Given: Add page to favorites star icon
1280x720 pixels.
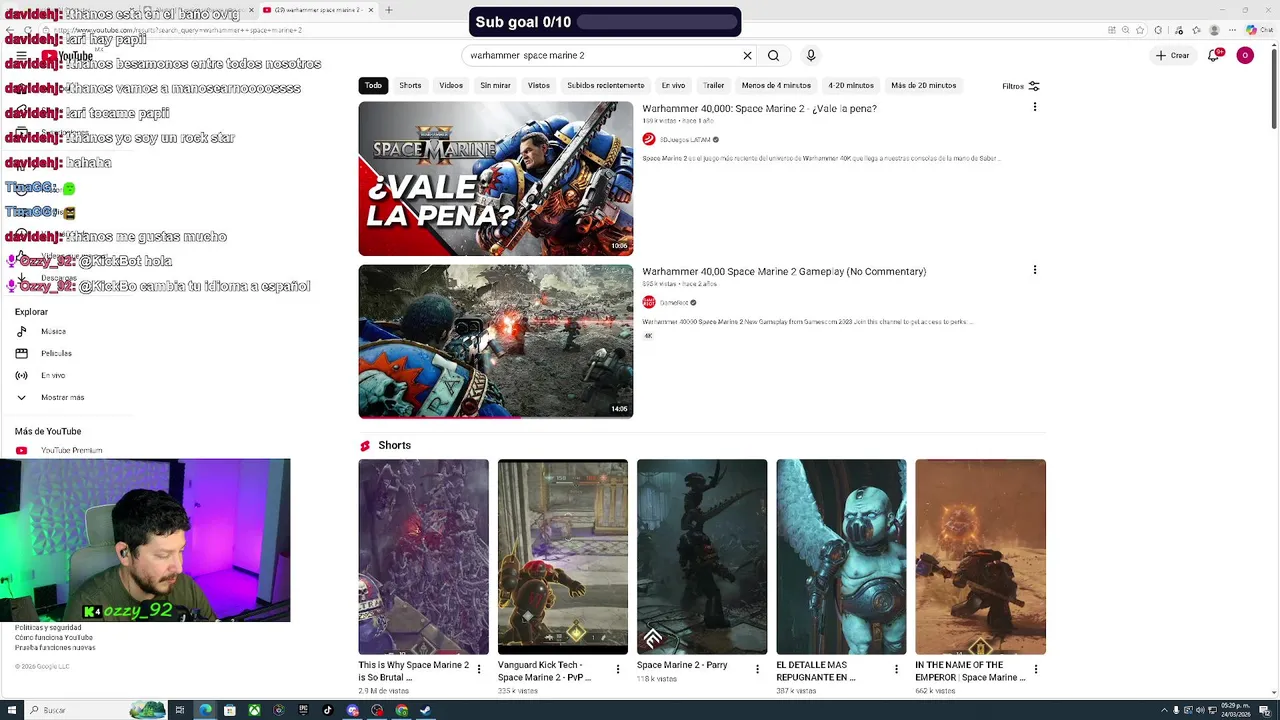Looking at the screenshot, I should [1140, 30].
